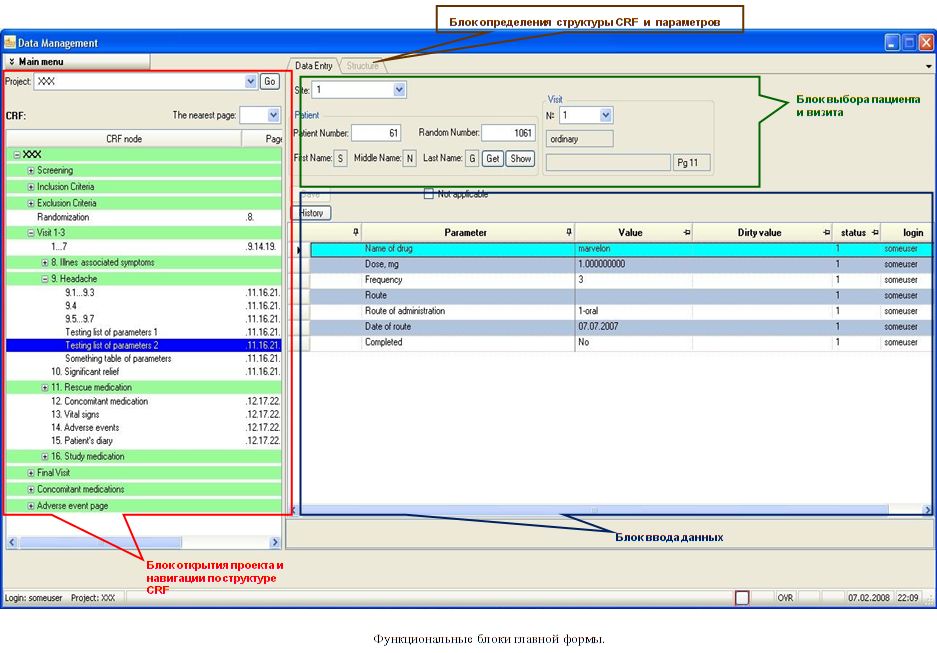Enable the Not applicable checkbox
Image resolution: width=937 pixels, height=653 pixels.
pos(427,195)
